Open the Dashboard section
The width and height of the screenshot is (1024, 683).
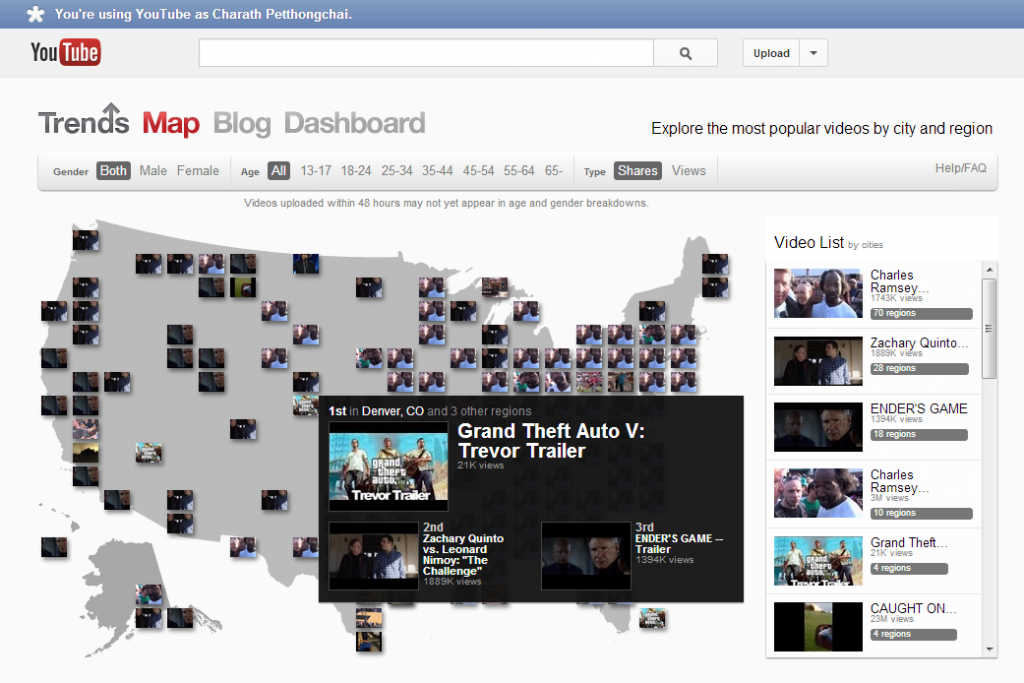(x=354, y=122)
